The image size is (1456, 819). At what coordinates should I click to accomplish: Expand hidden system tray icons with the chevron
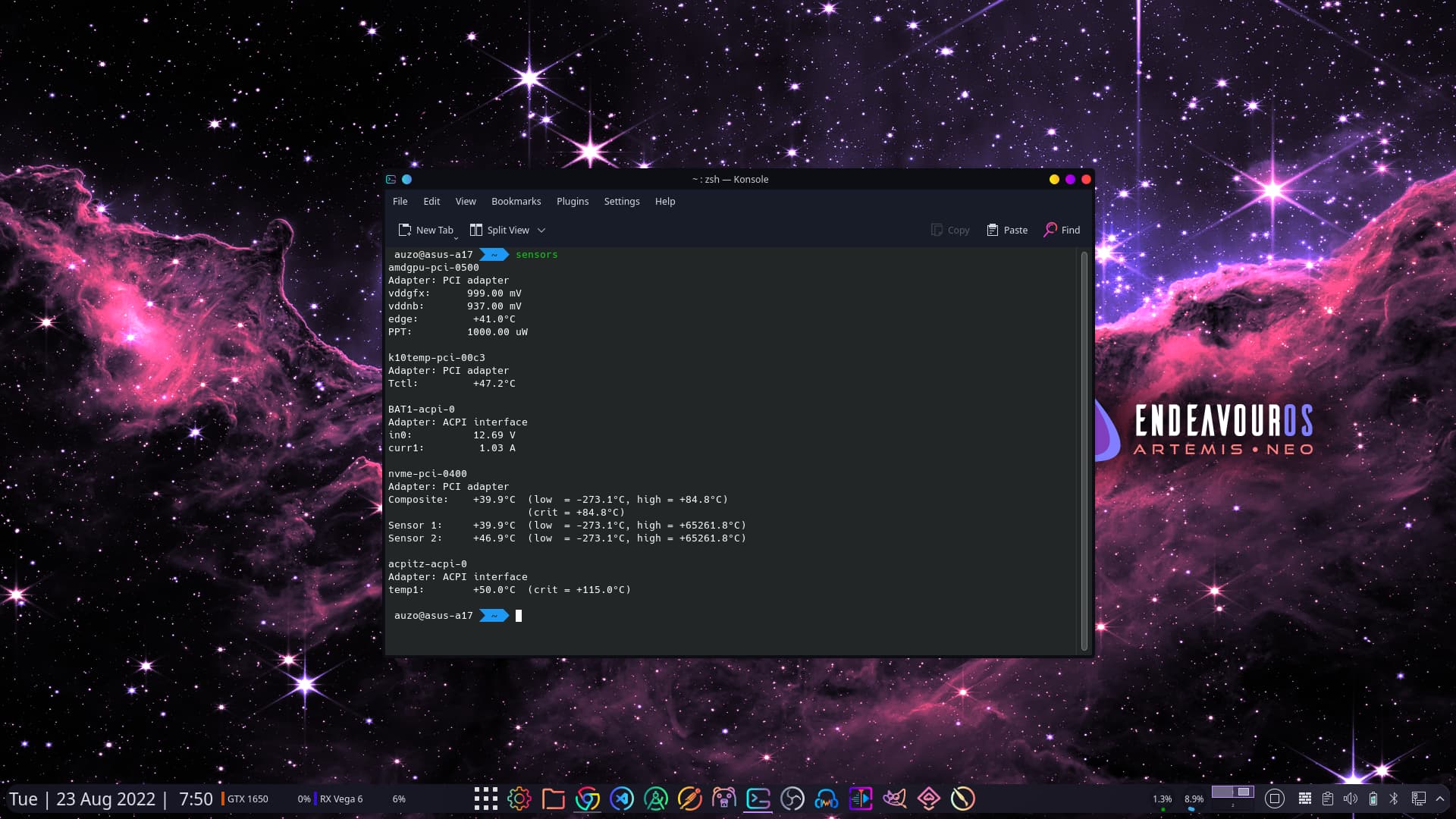pos(1441,798)
